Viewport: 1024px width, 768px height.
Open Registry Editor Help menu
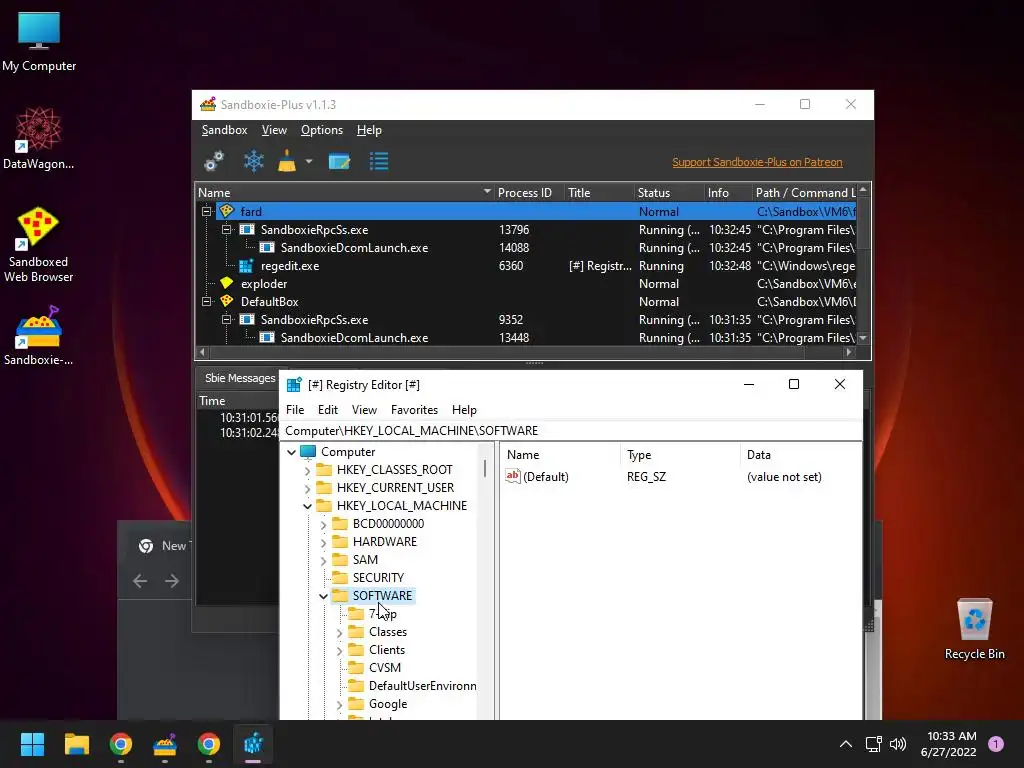[464, 409]
